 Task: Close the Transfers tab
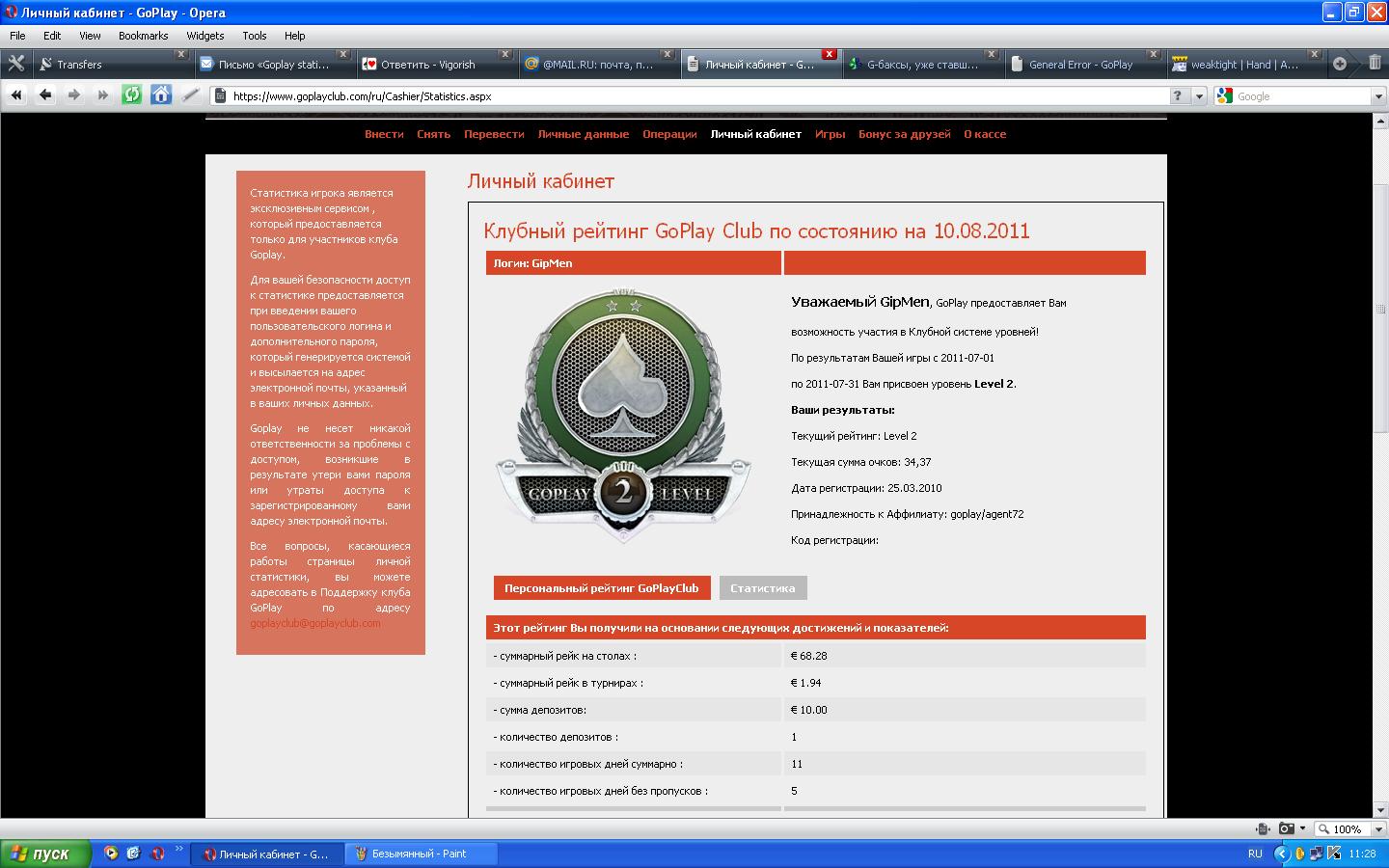[180, 55]
